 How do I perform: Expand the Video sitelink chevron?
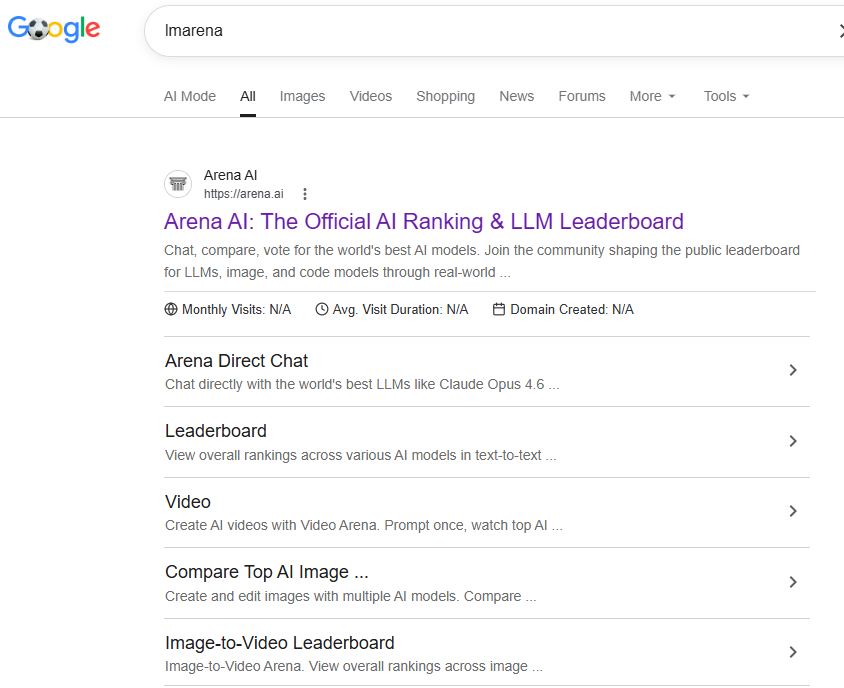[x=792, y=511]
